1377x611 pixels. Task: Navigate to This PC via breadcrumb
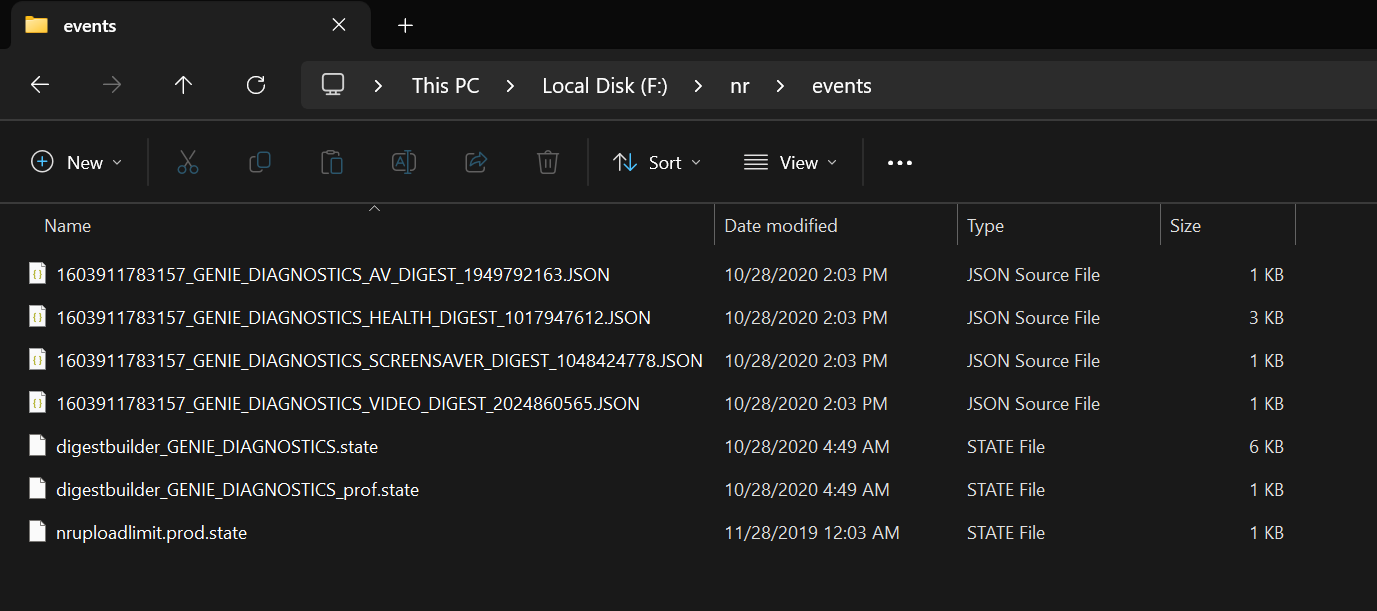(x=445, y=85)
